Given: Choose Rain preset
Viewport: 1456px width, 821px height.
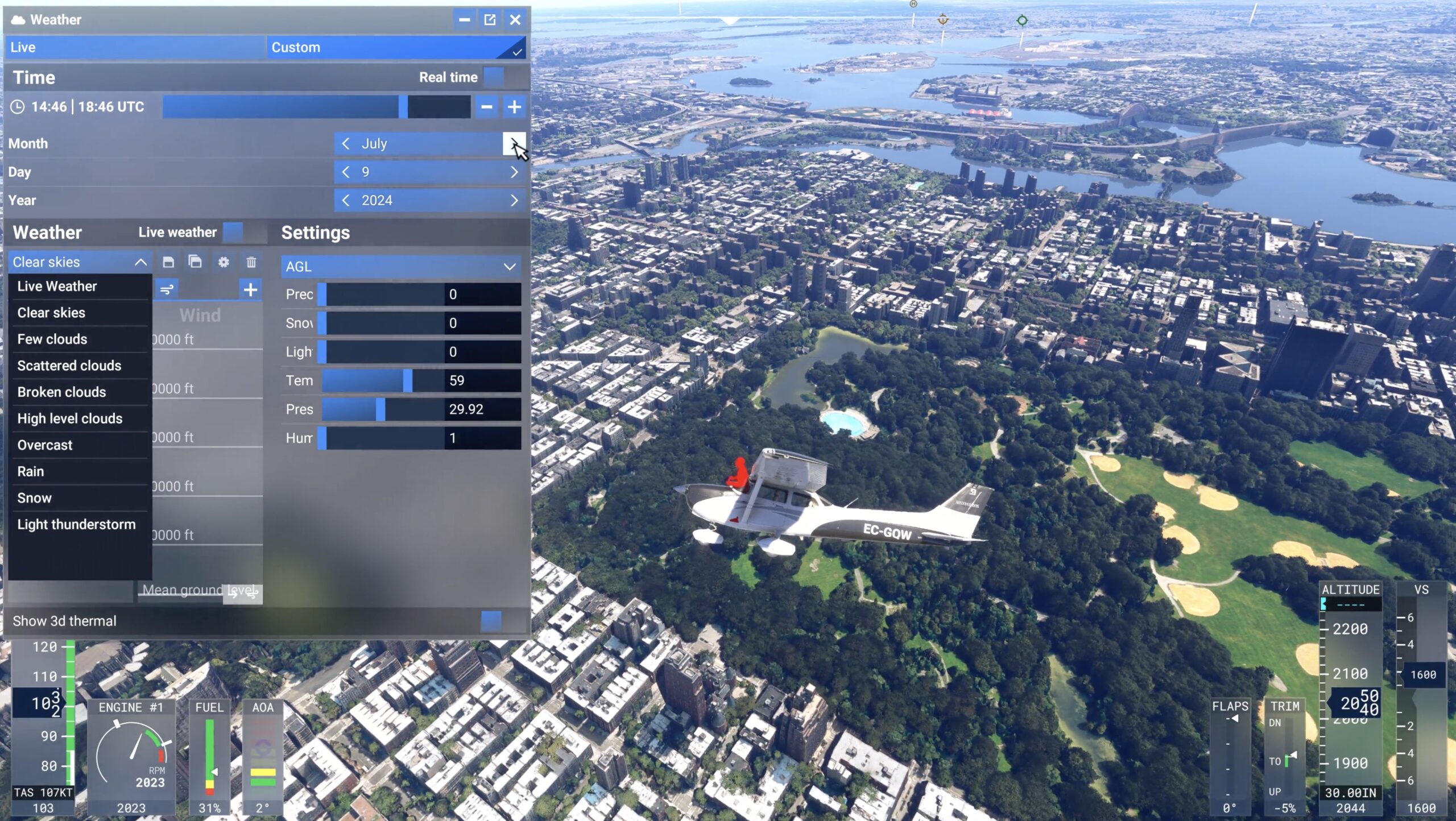Looking at the screenshot, I should click(x=80, y=471).
